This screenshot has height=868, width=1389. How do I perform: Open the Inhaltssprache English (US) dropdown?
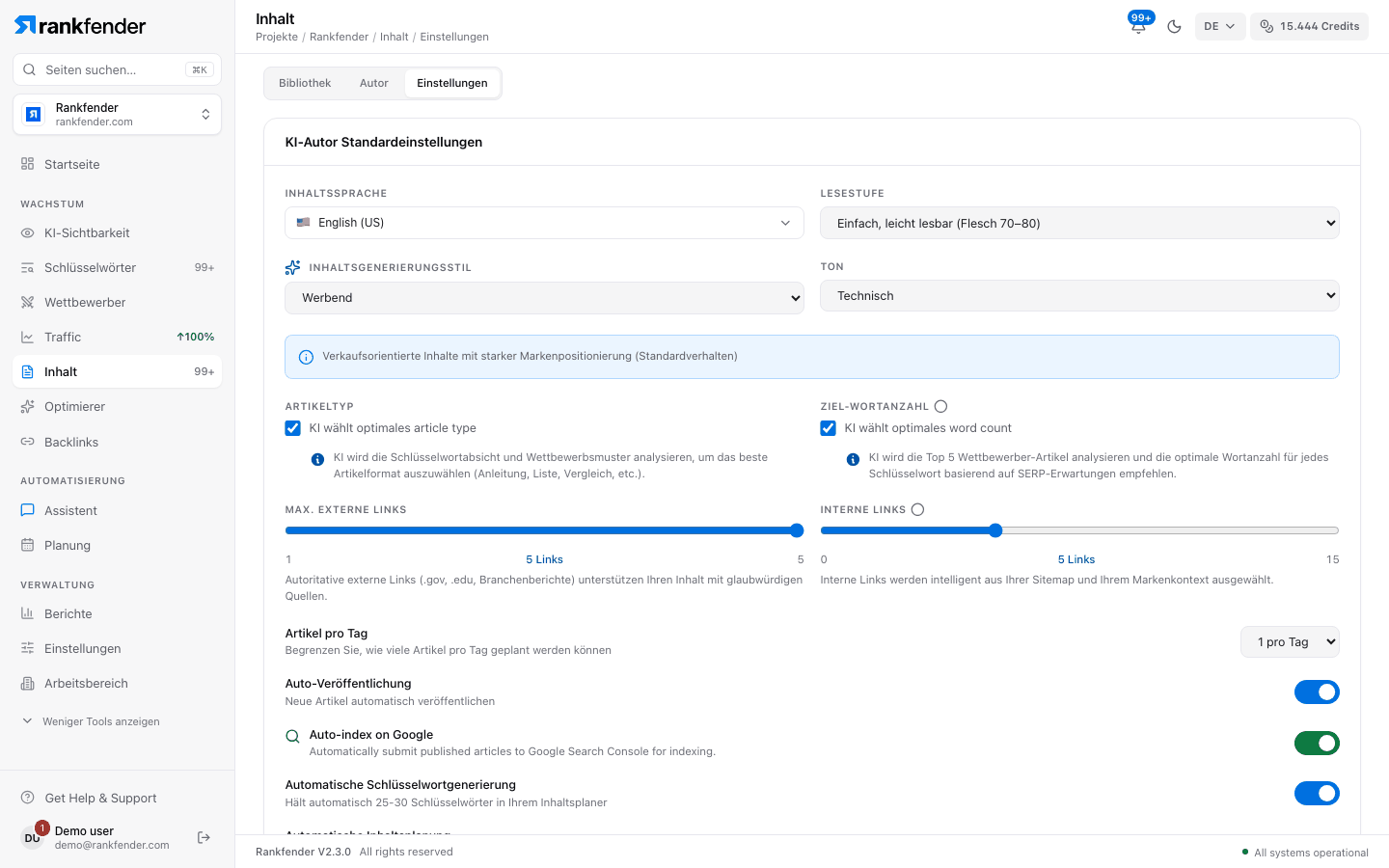pyautogui.click(x=544, y=223)
